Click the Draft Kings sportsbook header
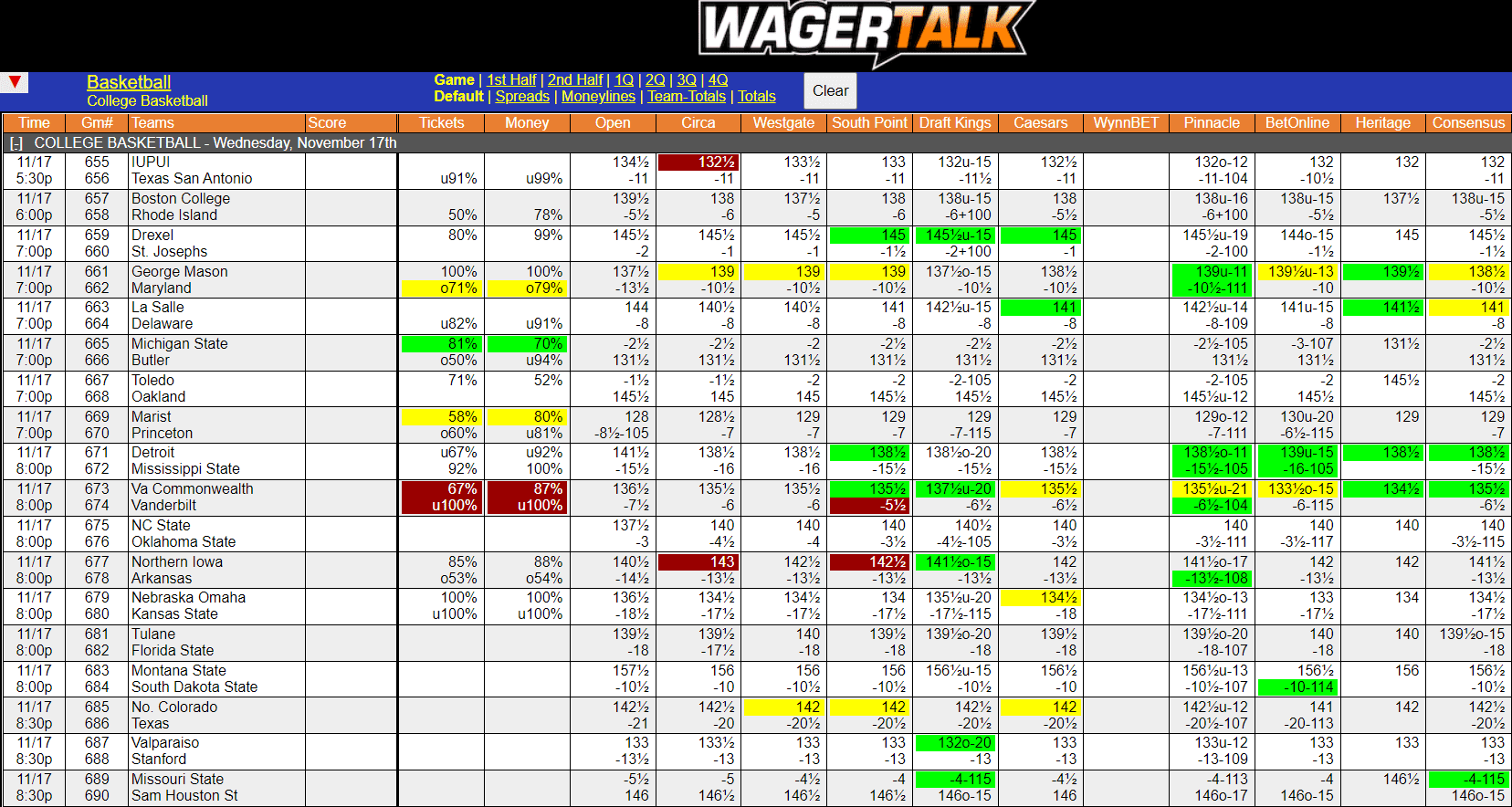This screenshot has width=1512, height=807. (955, 123)
